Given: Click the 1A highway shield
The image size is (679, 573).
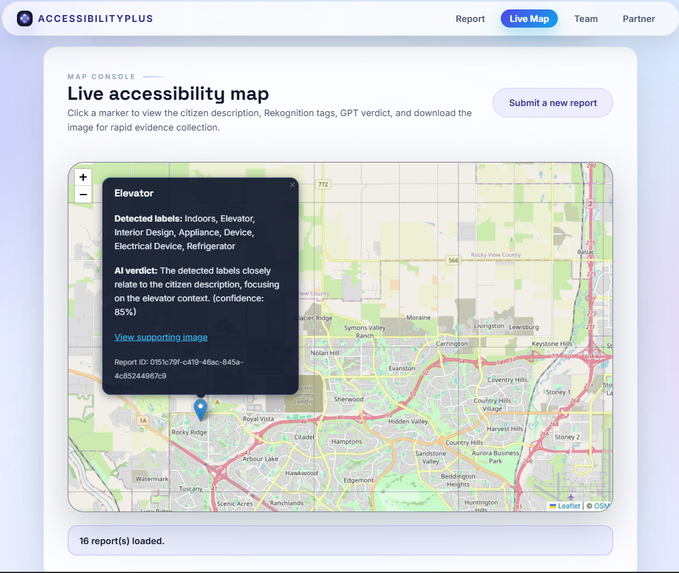Looking at the screenshot, I should point(143,421).
